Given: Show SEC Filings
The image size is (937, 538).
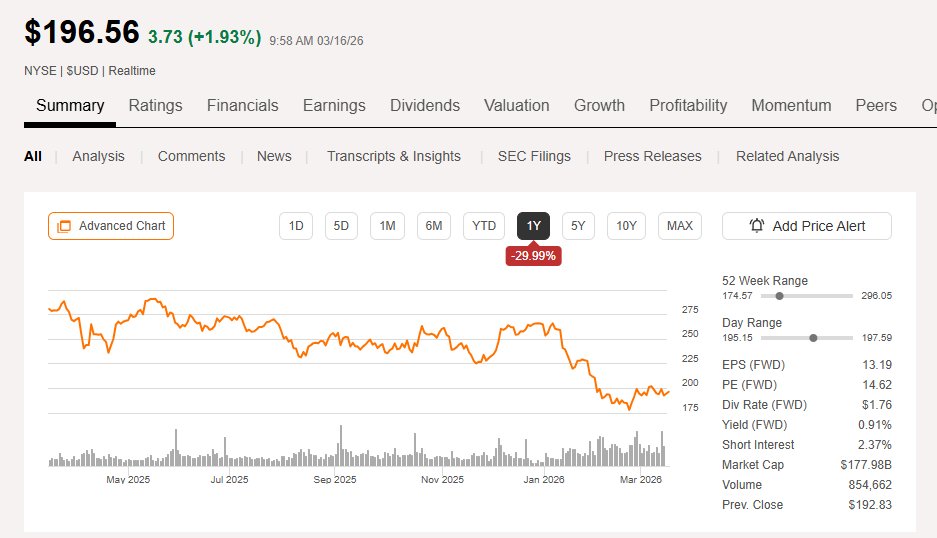Looking at the screenshot, I should tap(534, 157).
